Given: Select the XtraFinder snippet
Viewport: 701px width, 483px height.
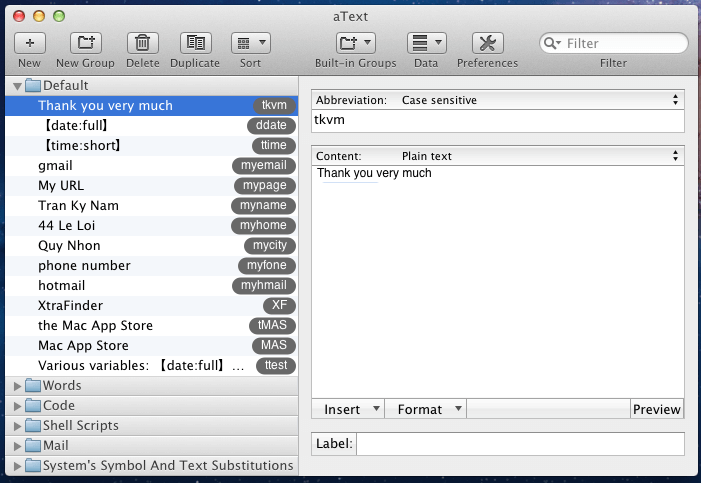Looking at the screenshot, I should 70,305.
